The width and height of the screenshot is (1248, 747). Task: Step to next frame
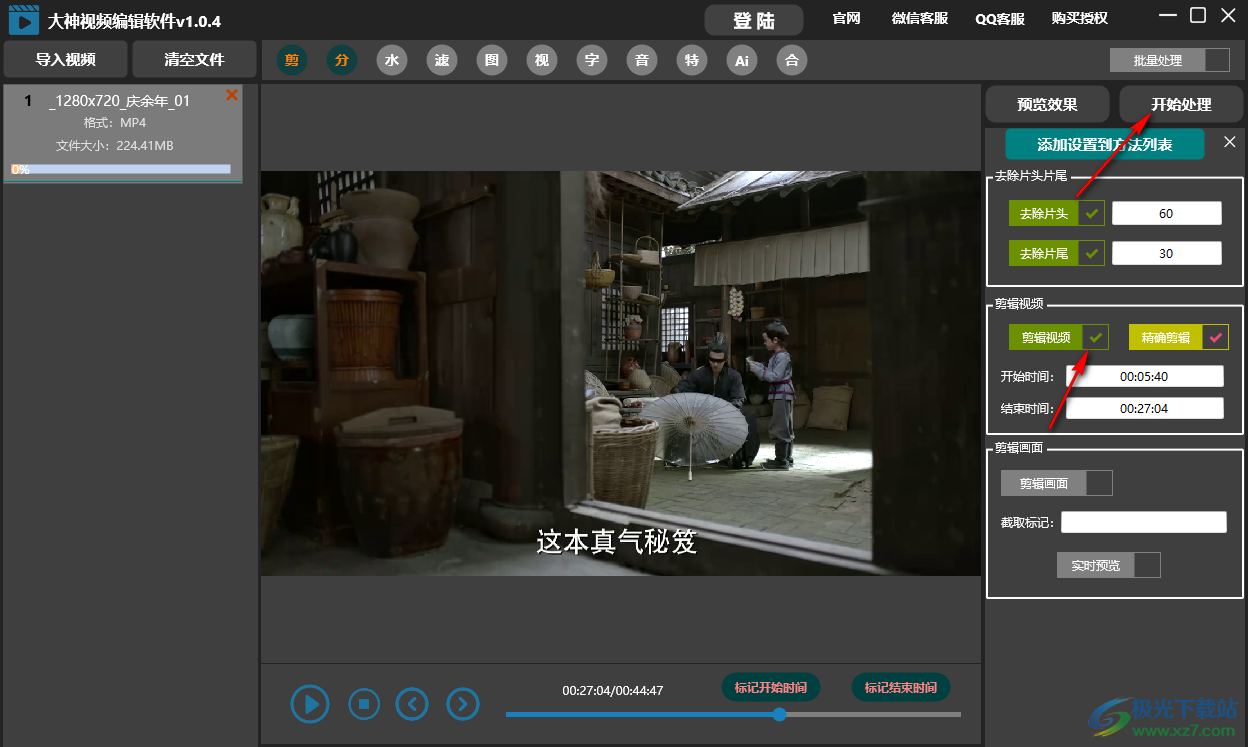(462, 704)
